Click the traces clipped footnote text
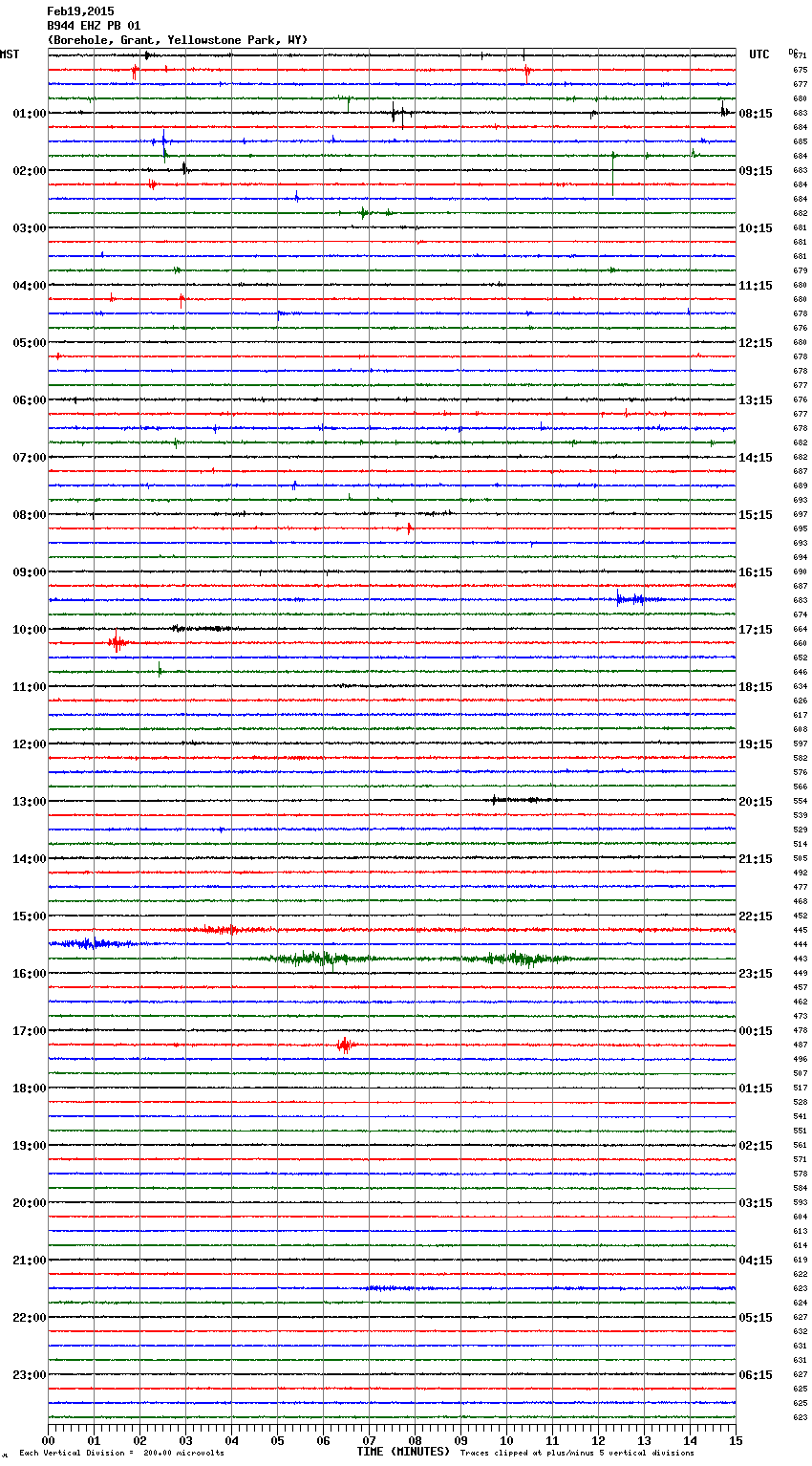Viewport: 812px width, 1466px height. tap(577, 1453)
